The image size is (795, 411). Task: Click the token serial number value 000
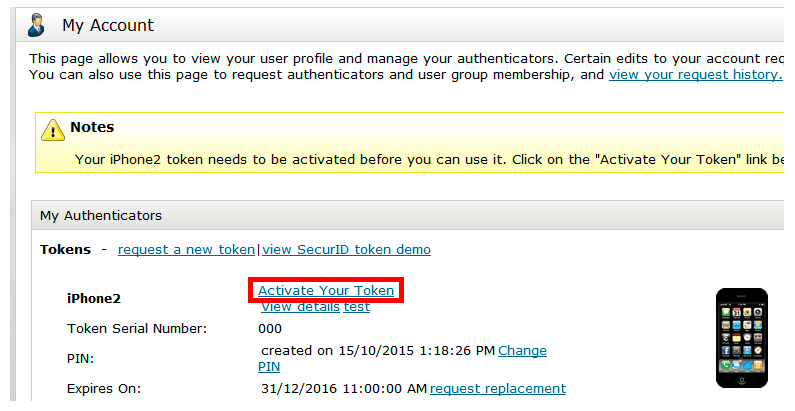click(x=270, y=328)
